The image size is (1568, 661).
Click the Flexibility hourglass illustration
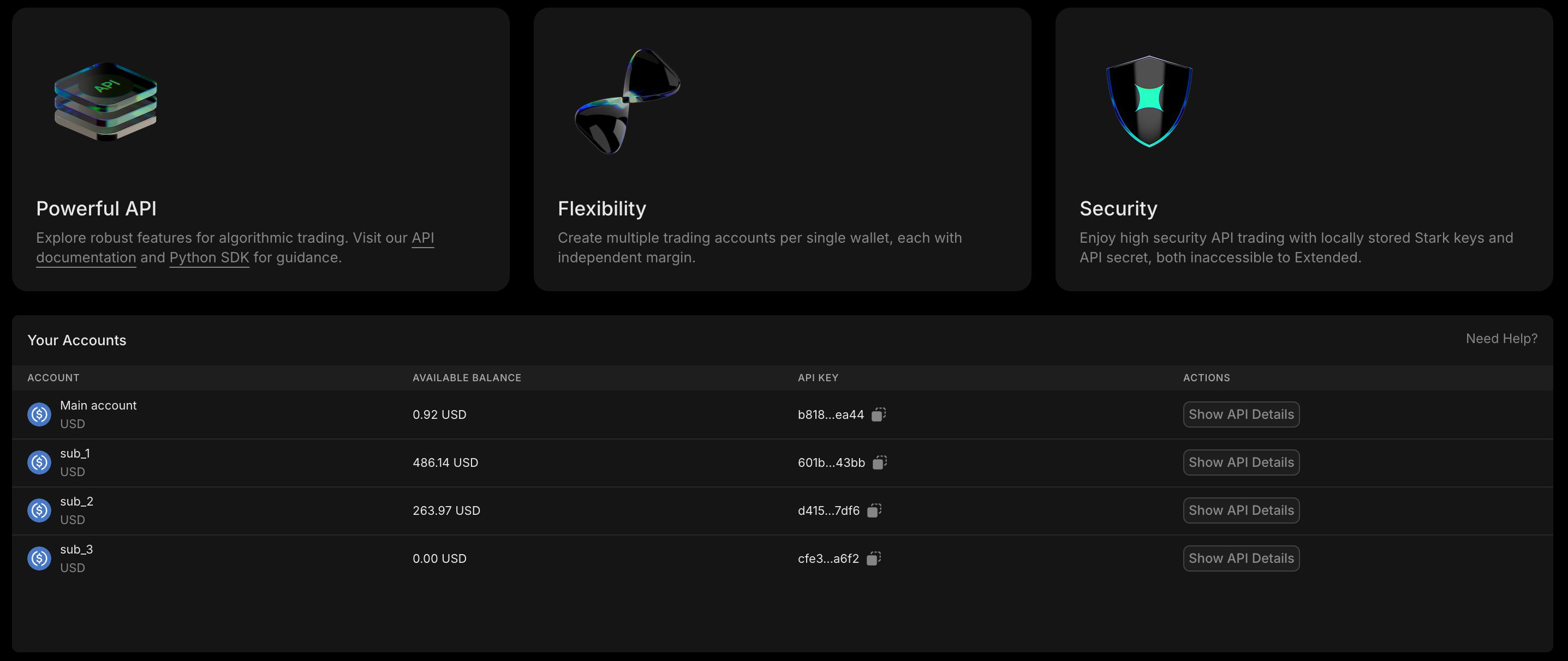(627, 101)
